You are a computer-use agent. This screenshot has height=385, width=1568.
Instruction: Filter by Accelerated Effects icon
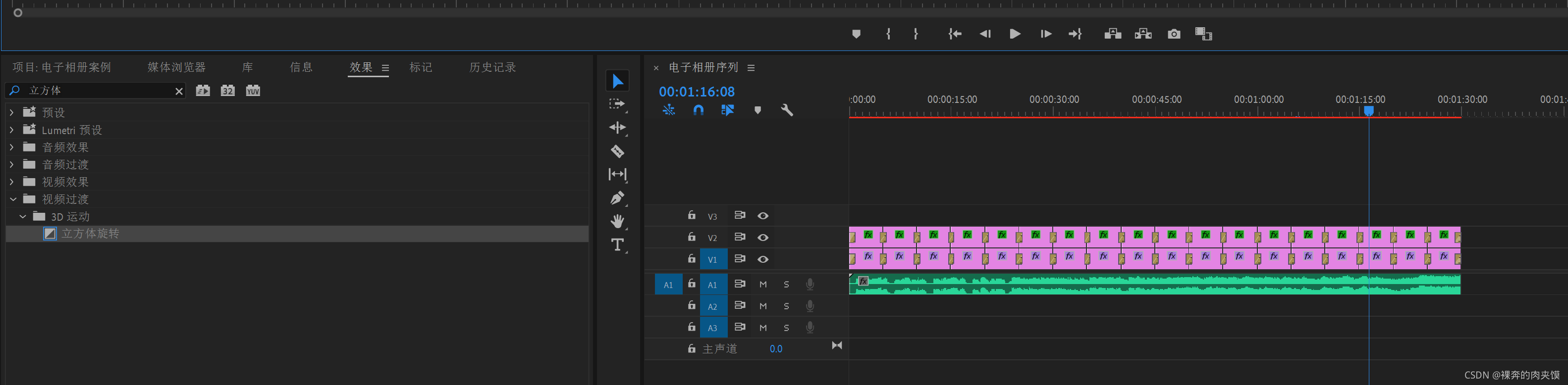203,91
